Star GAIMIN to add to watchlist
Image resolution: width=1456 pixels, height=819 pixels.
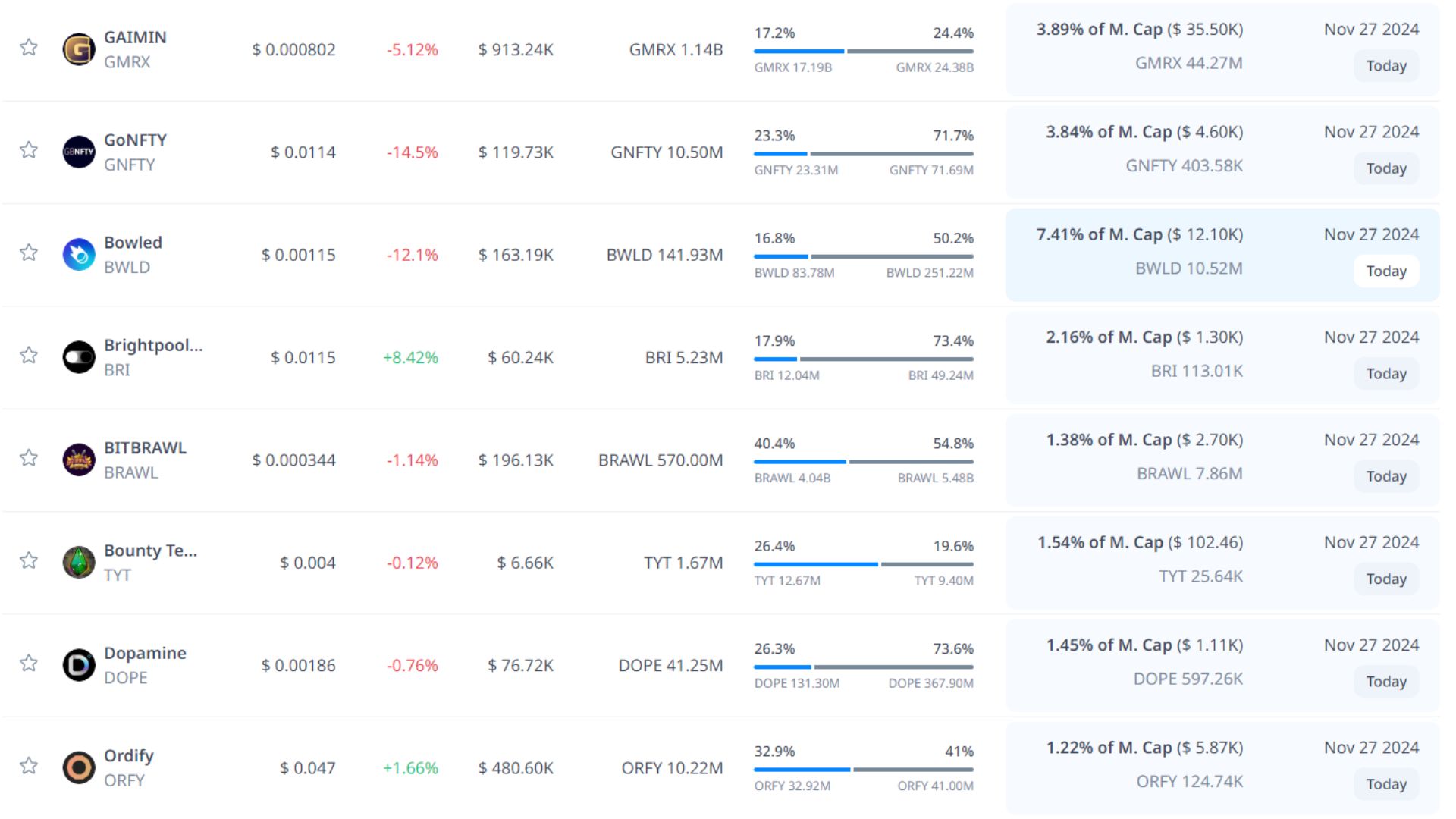[x=29, y=47]
